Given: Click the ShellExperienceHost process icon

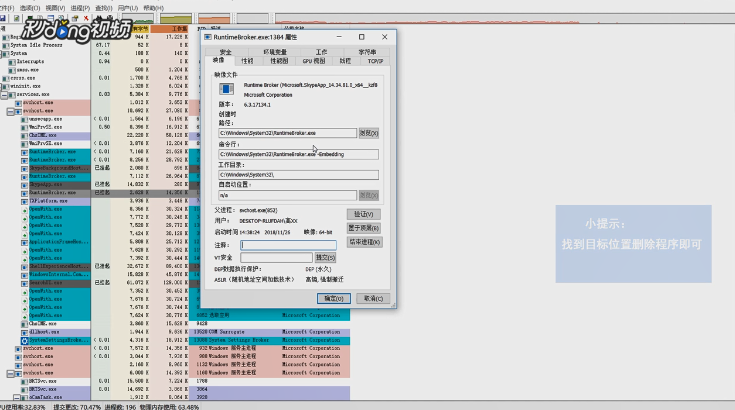Looking at the screenshot, I should 25,267.
